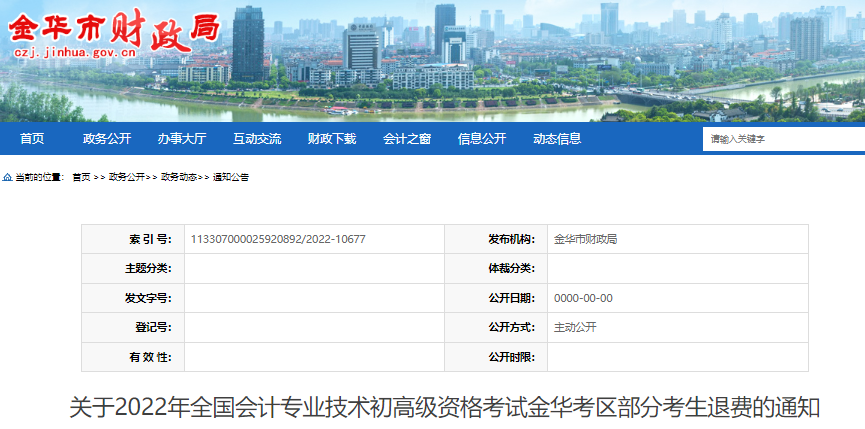Image resolution: width=865 pixels, height=429 pixels.
Task: Click 信息公开 in the top navigation
Action: pos(482,139)
